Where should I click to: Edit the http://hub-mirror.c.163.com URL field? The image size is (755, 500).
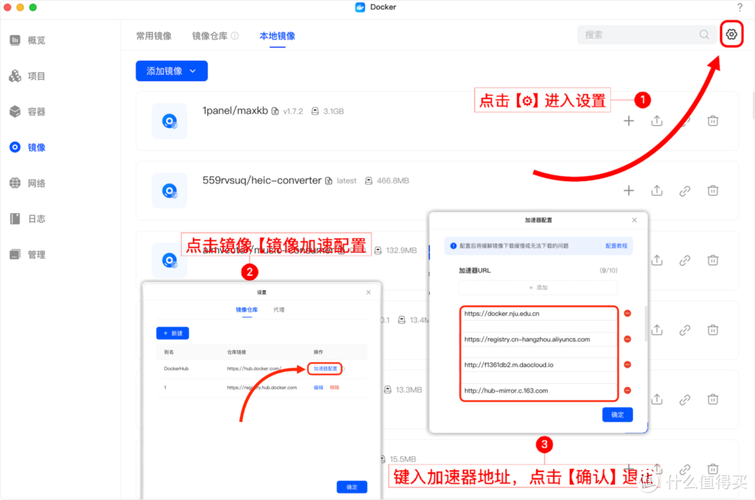539,391
